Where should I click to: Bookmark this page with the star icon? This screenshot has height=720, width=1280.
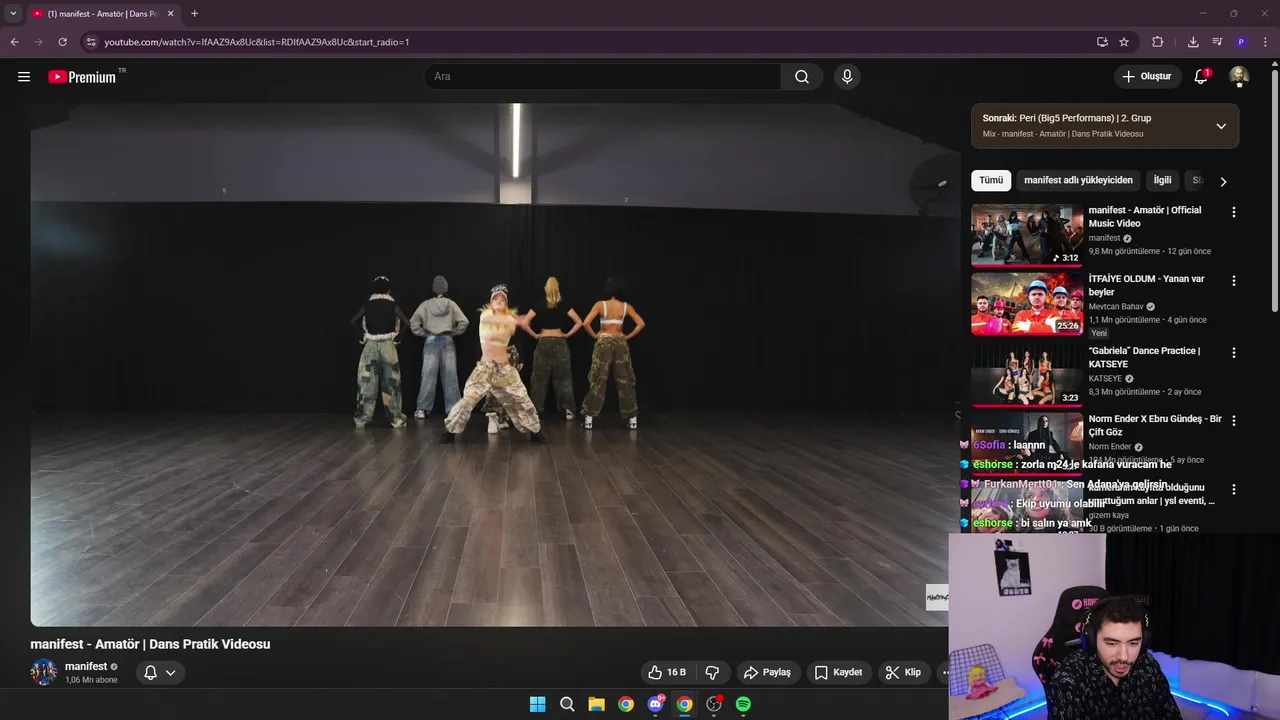1124,42
